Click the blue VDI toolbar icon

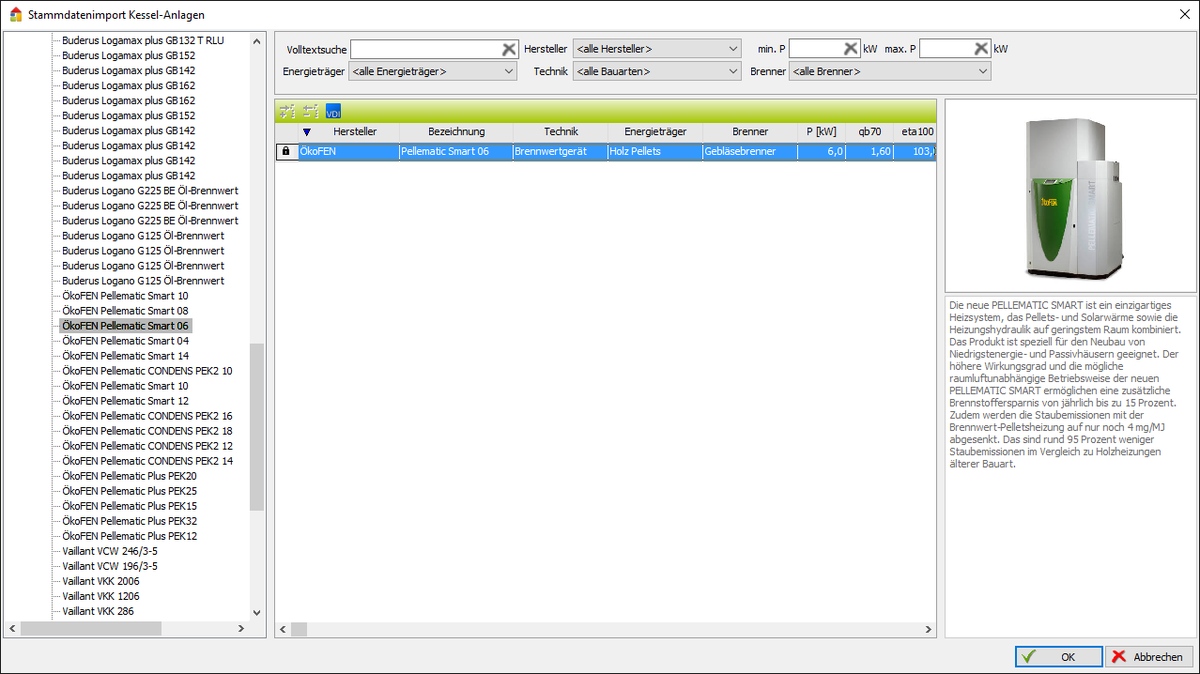coord(334,111)
